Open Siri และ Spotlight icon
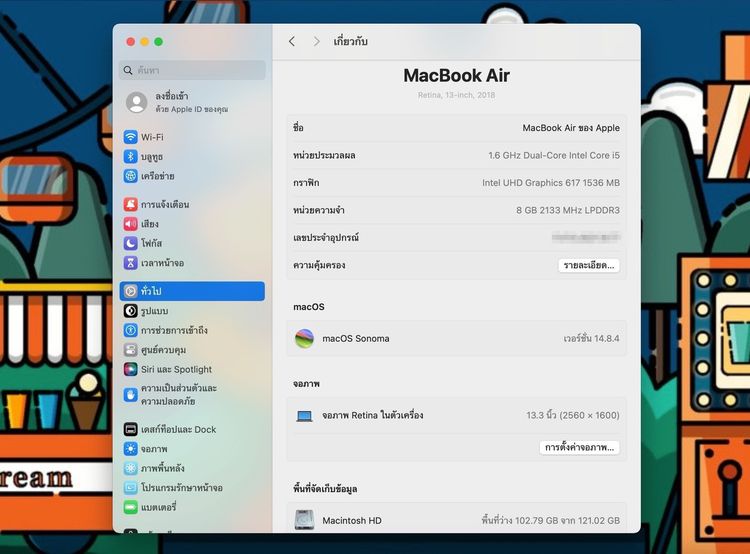This screenshot has height=554, width=750. pyautogui.click(x=131, y=369)
